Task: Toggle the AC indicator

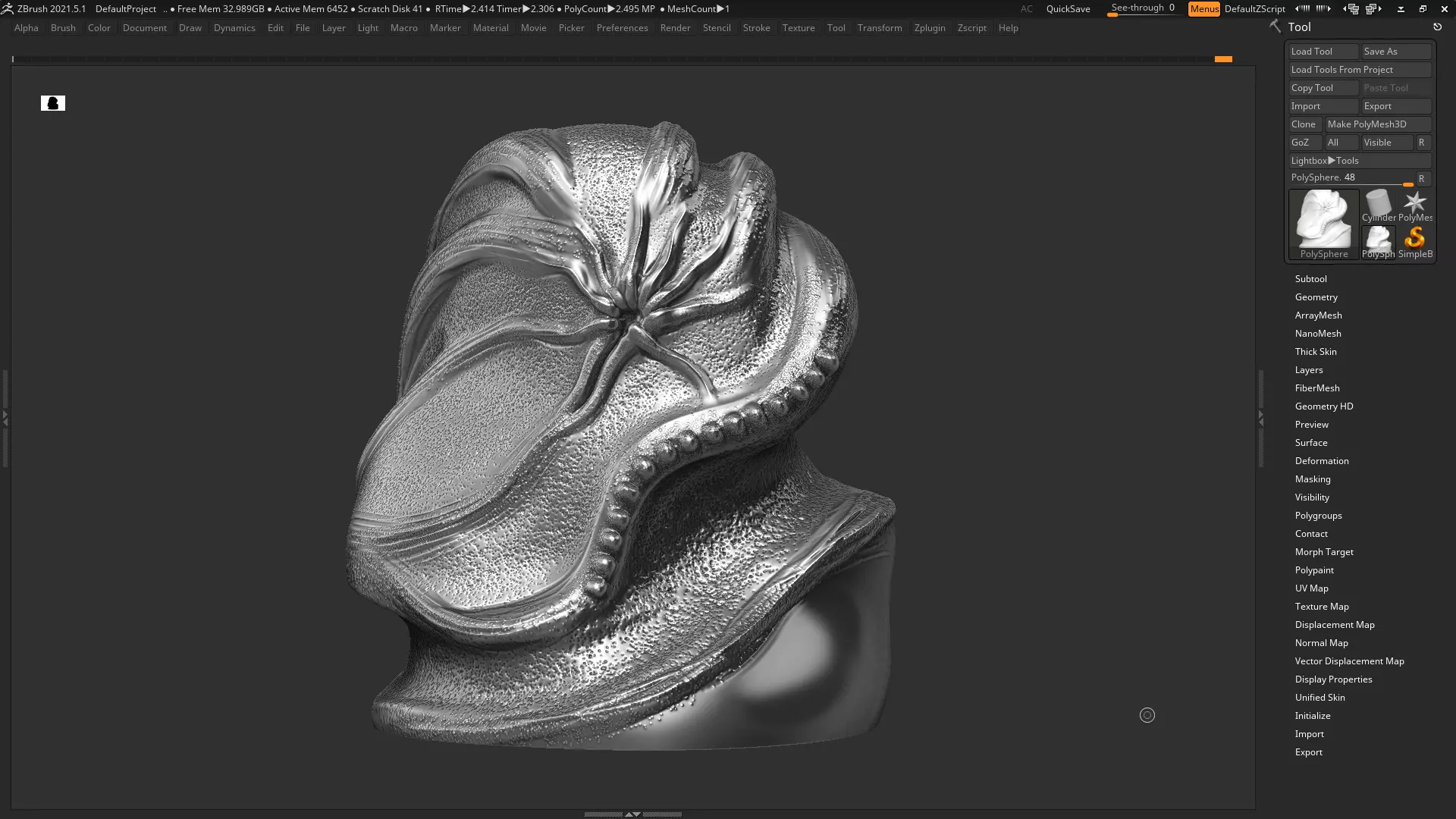Action: coord(1026,9)
